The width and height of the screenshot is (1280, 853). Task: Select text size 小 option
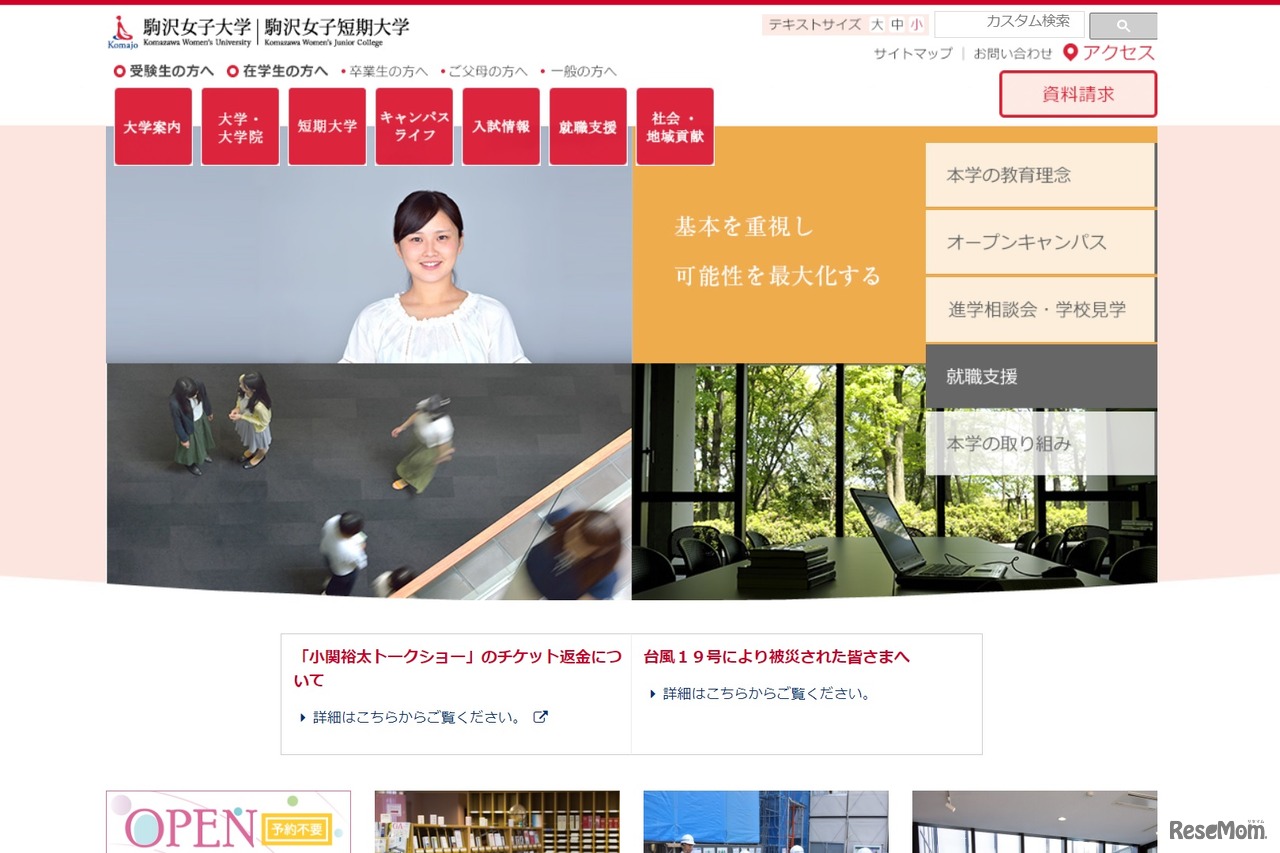pos(918,24)
